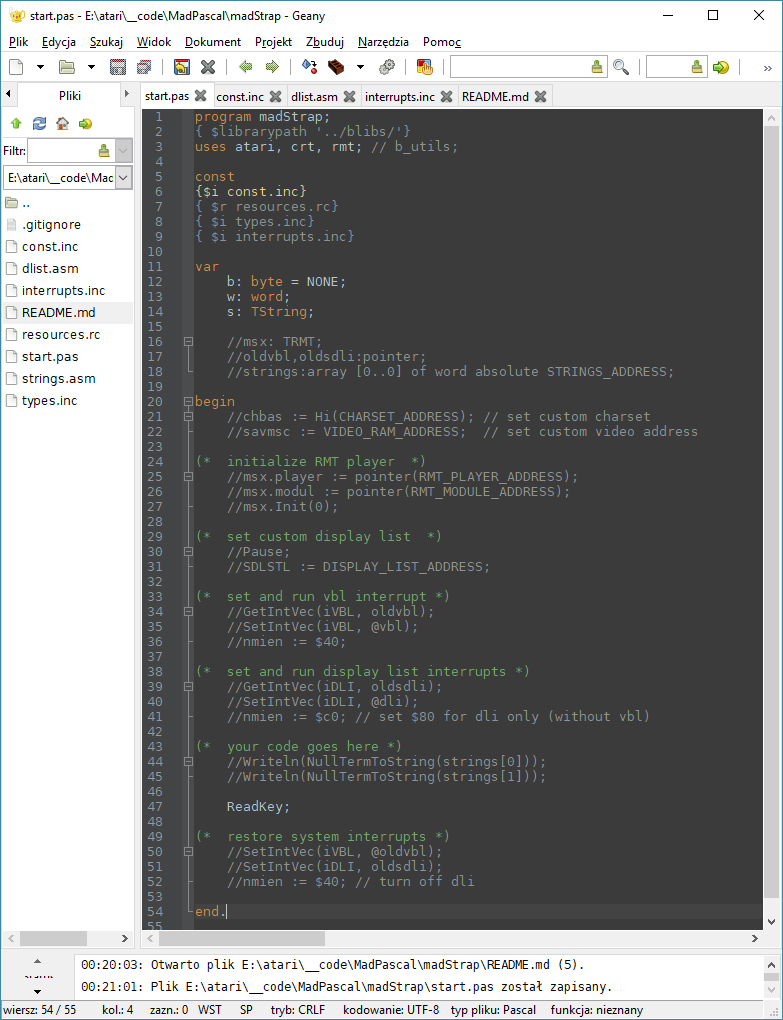Viewport: 783px width, 1020px height.
Task: Open the color chooser toolbar icon
Action: pyautogui.click(x=424, y=67)
